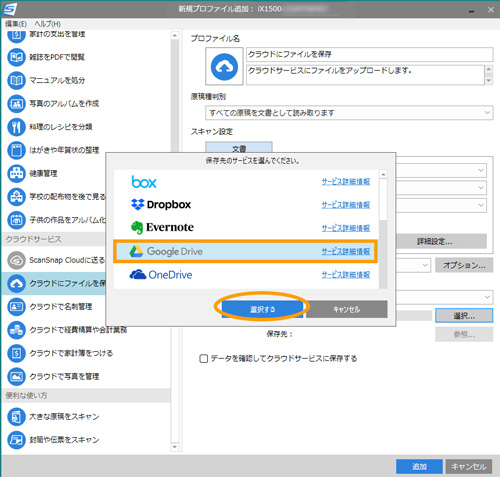Screen dimensions: 500x477
Task: Cancel the service selection dialog
Action: (347, 309)
